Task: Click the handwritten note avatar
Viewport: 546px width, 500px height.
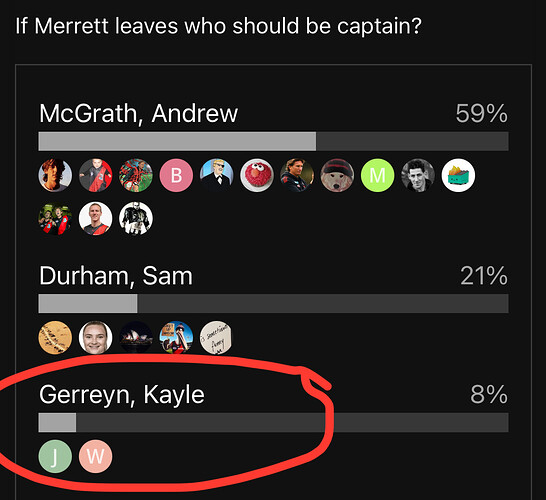Action: tap(216, 337)
